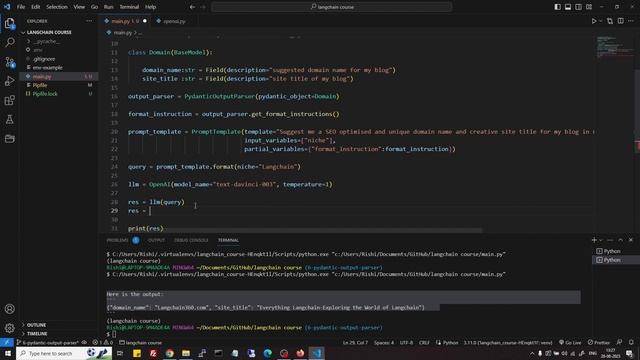This screenshot has width=640, height=360.
Task: Click the git branch status bar item
Action: click(49, 342)
